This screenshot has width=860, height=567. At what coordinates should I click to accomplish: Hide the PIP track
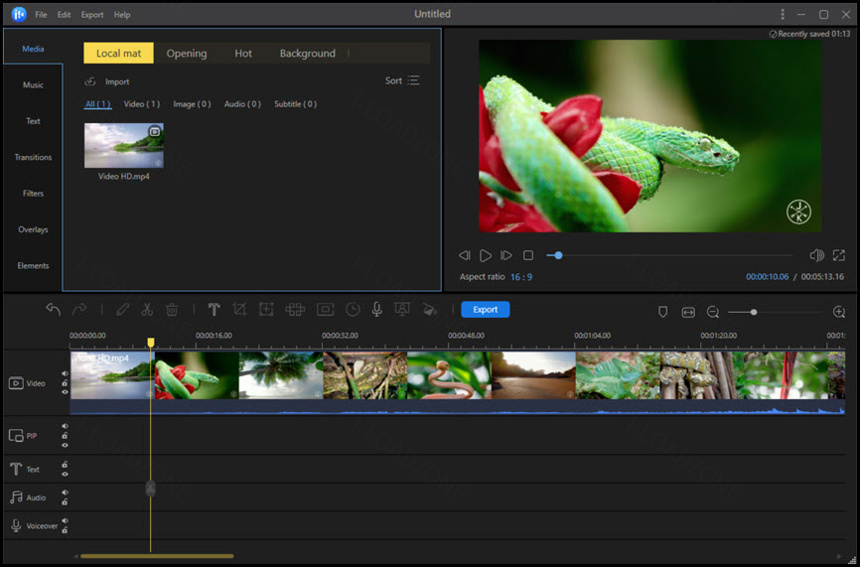click(65, 445)
